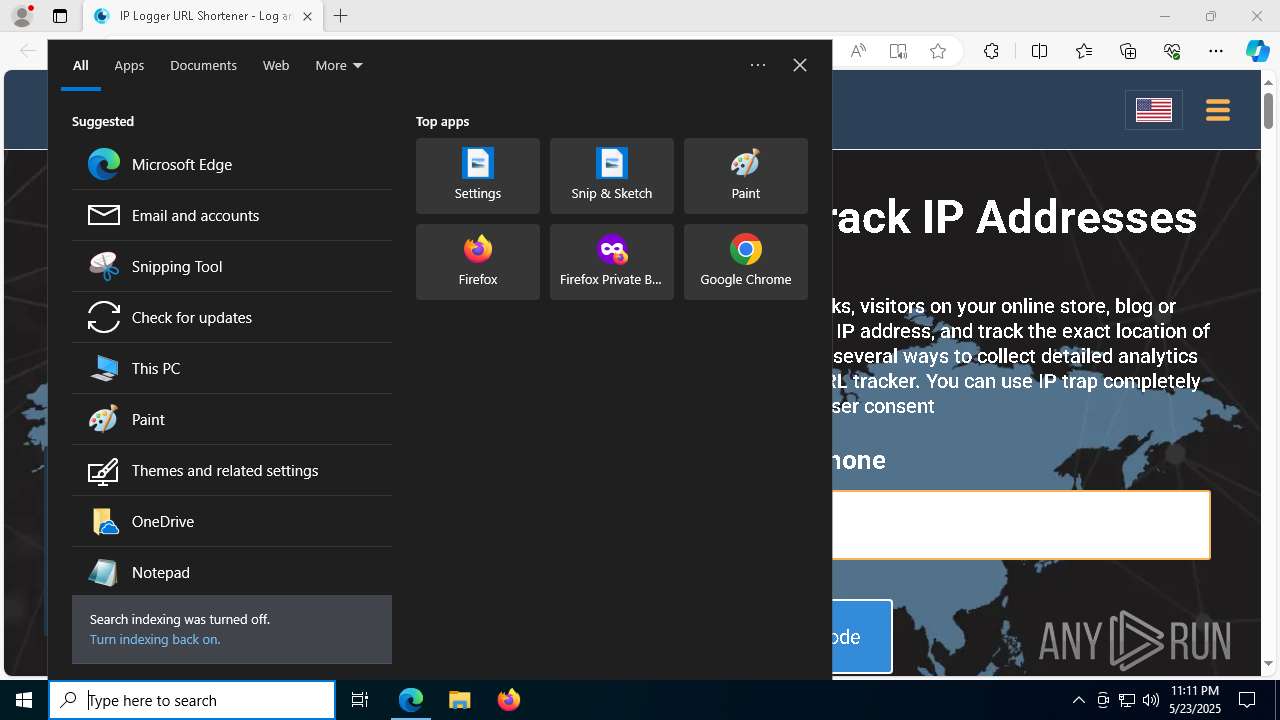Open Settings tile in Top apps

[478, 176]
